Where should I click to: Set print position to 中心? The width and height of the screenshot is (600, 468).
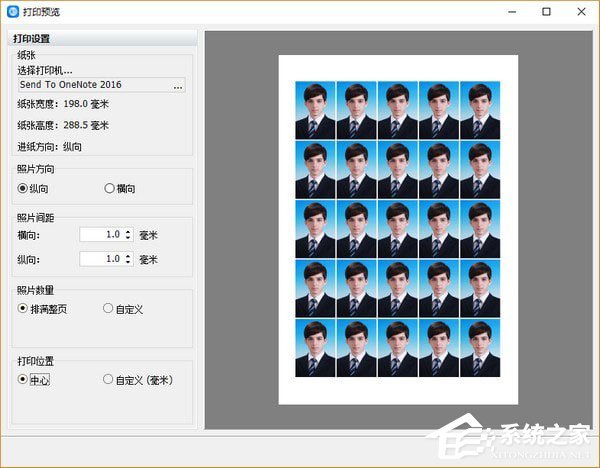23,380
